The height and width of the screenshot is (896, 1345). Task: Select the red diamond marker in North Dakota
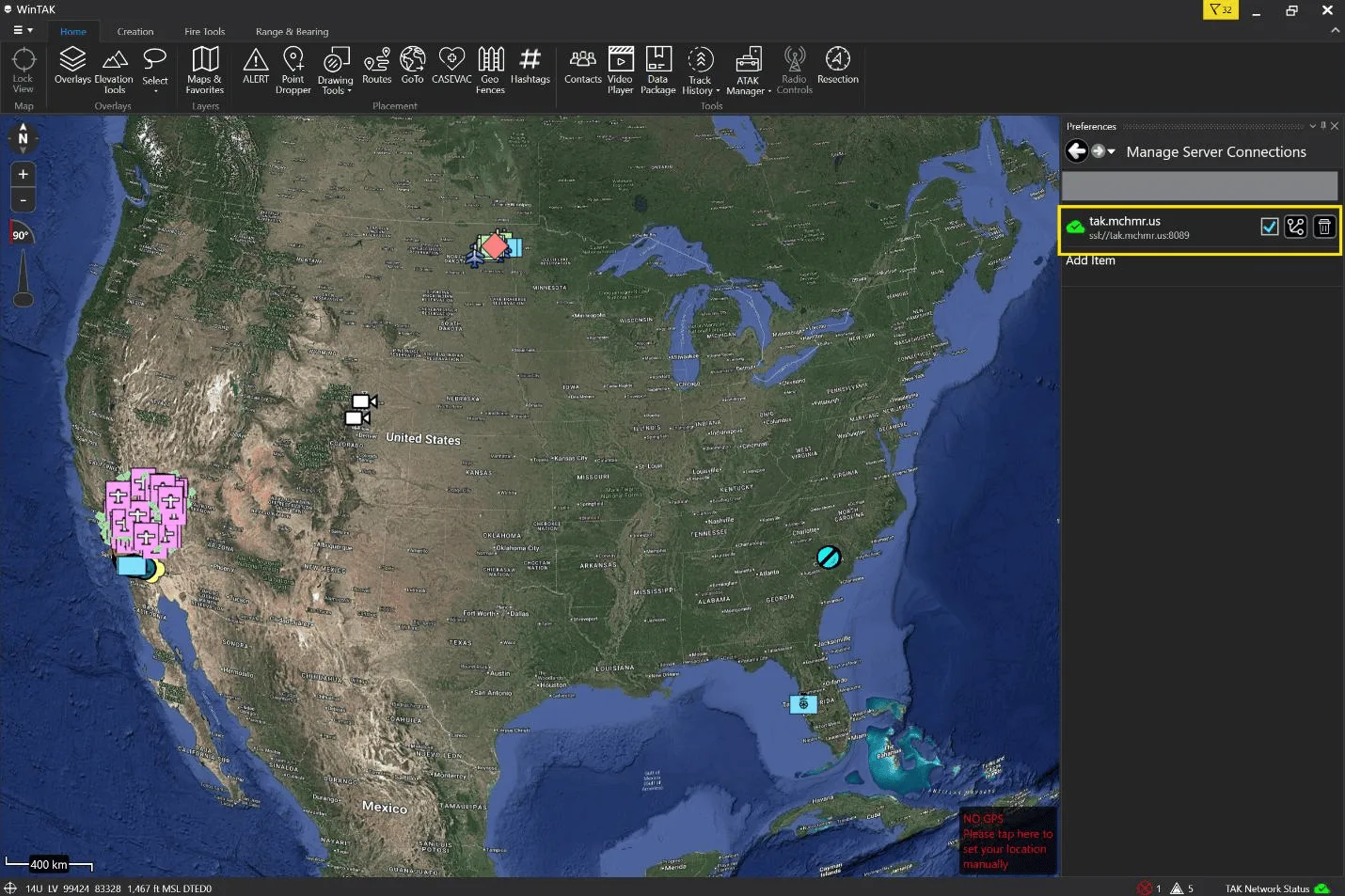[x=495, y=246]
